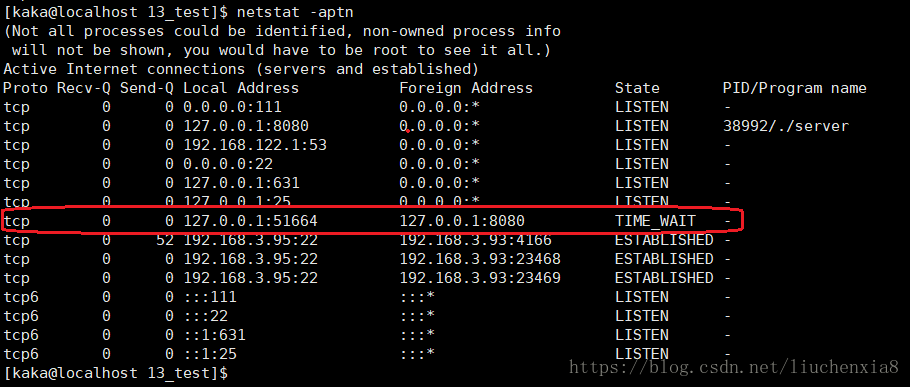This screenshot has width=910, height=387.
Task: Select tcp6 local address "::1:25"
Action: click(210, 354)
